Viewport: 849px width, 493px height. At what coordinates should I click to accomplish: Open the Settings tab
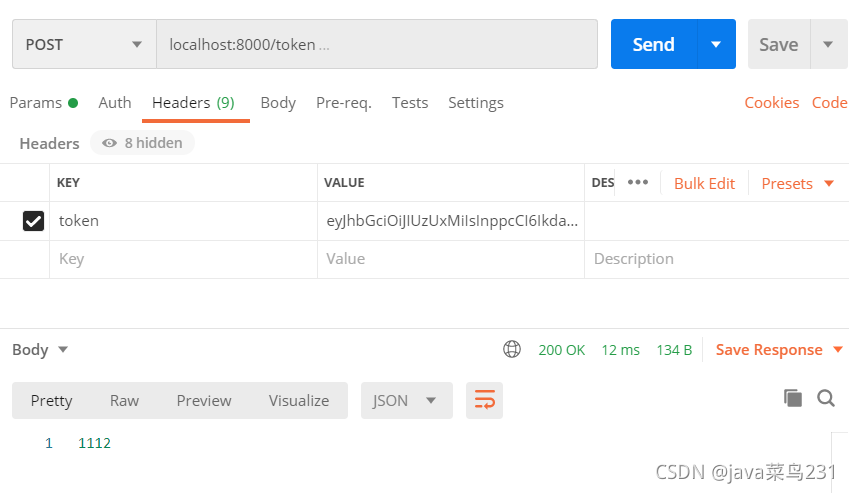[475, 103]
